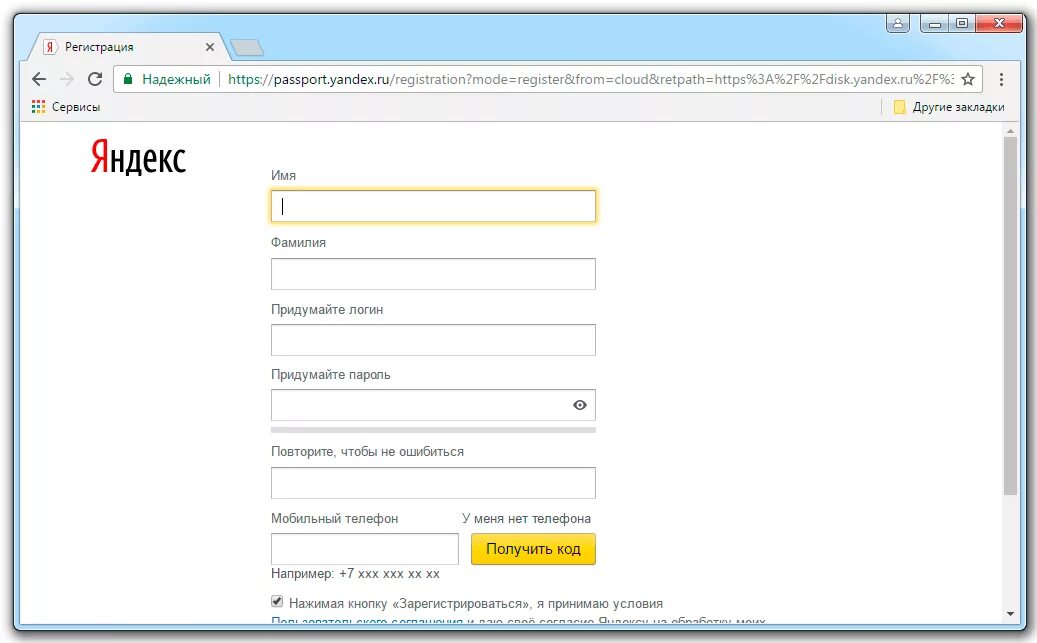Screen dimensions: 1037x643
Task: Bookmark page with the star icon
Action: [x=968, y=79]
